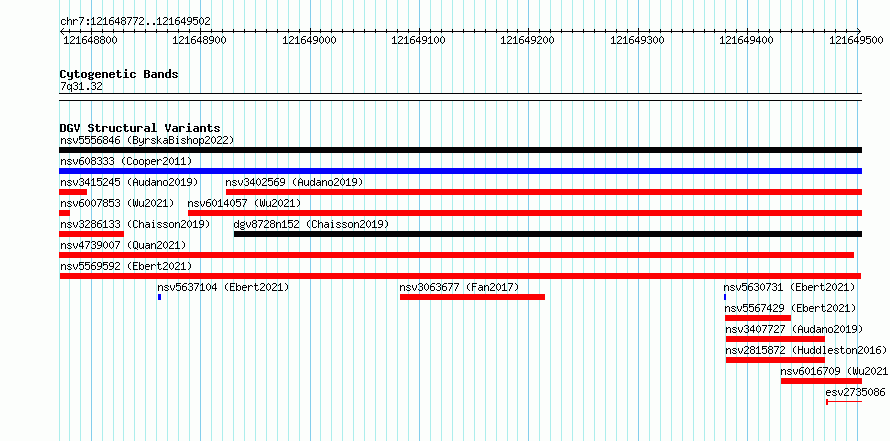
Task: Click the red nsv6016709 variant bar
Action: [x=821, y=381]
